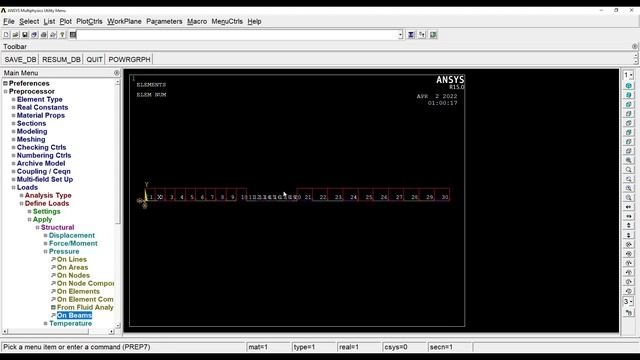Open the active window number dropdown
Viewport: 640px width, 360px height.
pos(628,75)
